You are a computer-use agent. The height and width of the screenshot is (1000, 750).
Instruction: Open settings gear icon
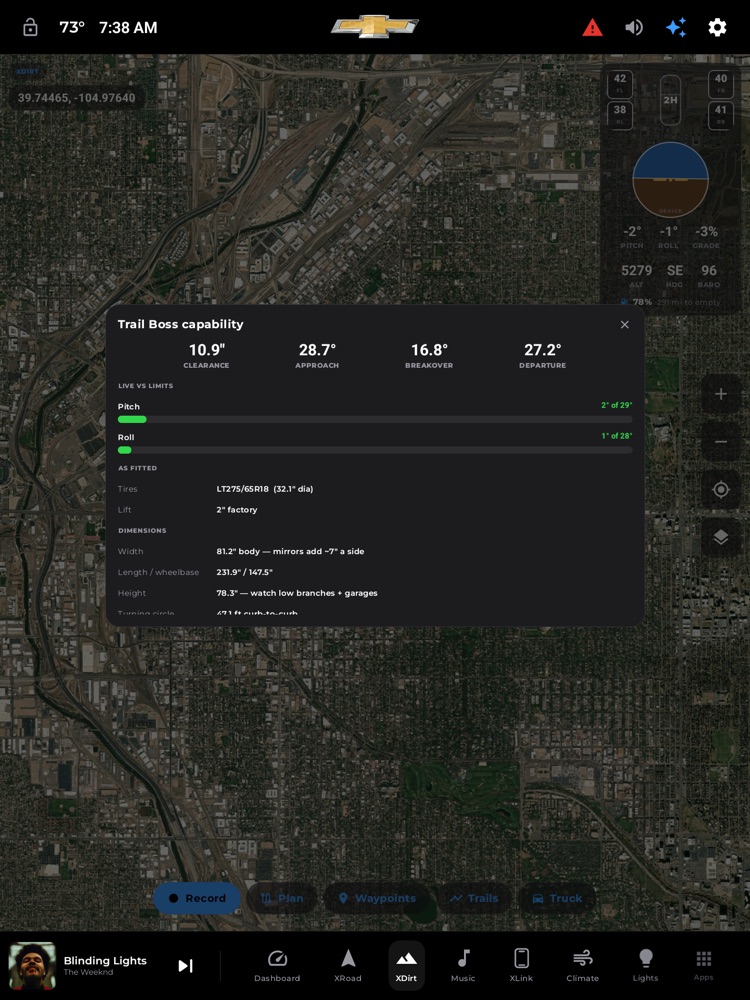[x=717, y=27]
